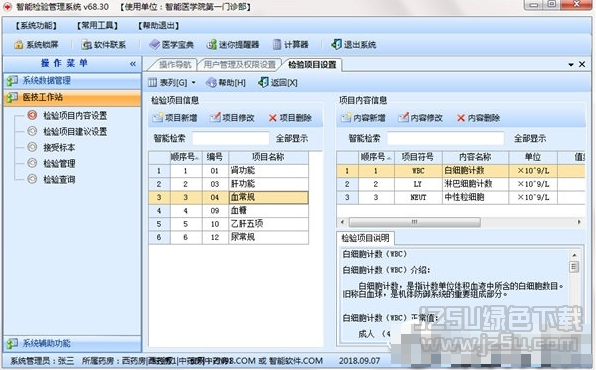This screenshot has width=596, height=370.
Task: Select the 血糖 row
Action: (228, 211)
